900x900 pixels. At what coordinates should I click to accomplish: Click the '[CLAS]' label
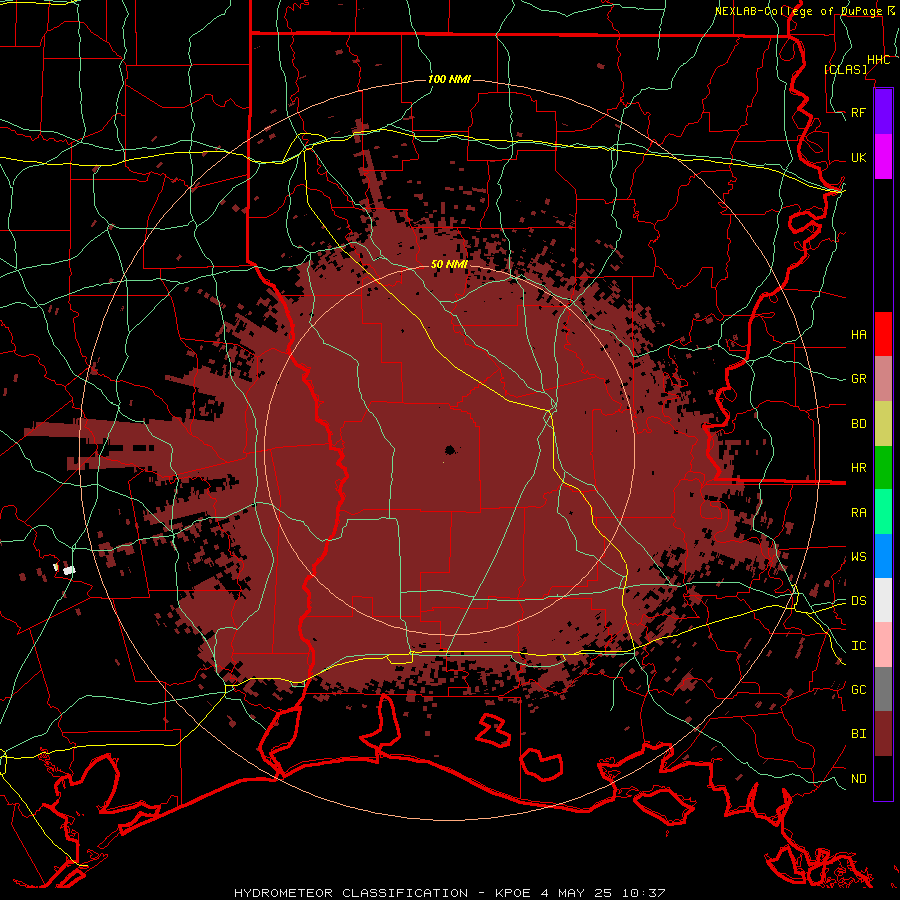(845, 69)
